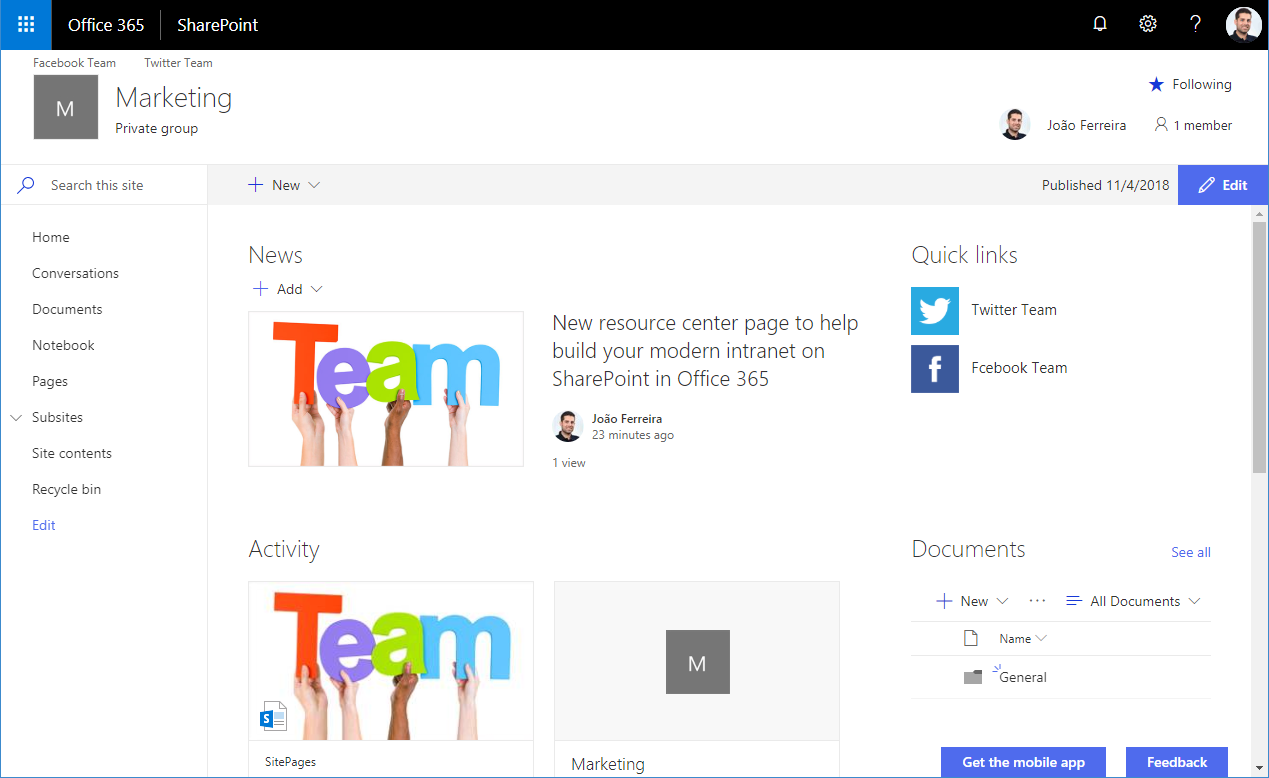Open the Facebook quick link icon
Screen dimensions: 1269x778
(x=934, y=369)
